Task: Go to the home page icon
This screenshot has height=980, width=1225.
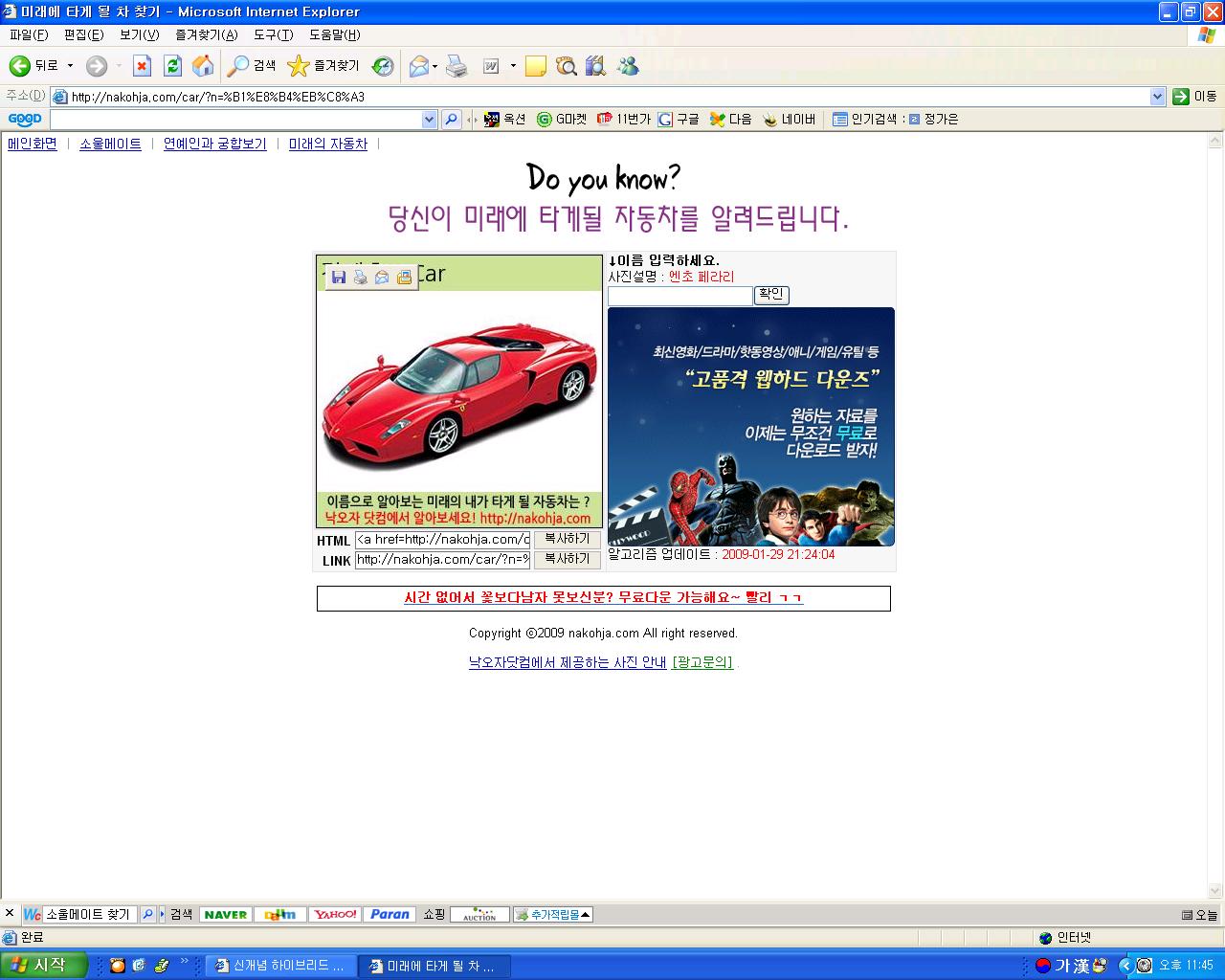Action: click(x=203, y=66)
